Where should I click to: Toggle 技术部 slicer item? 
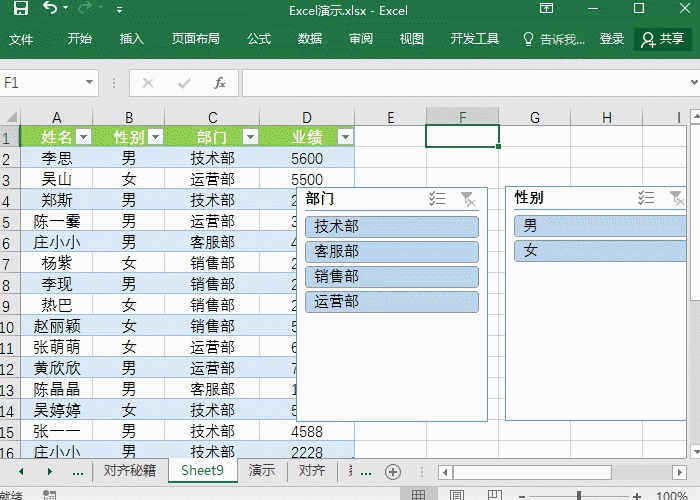392,227
